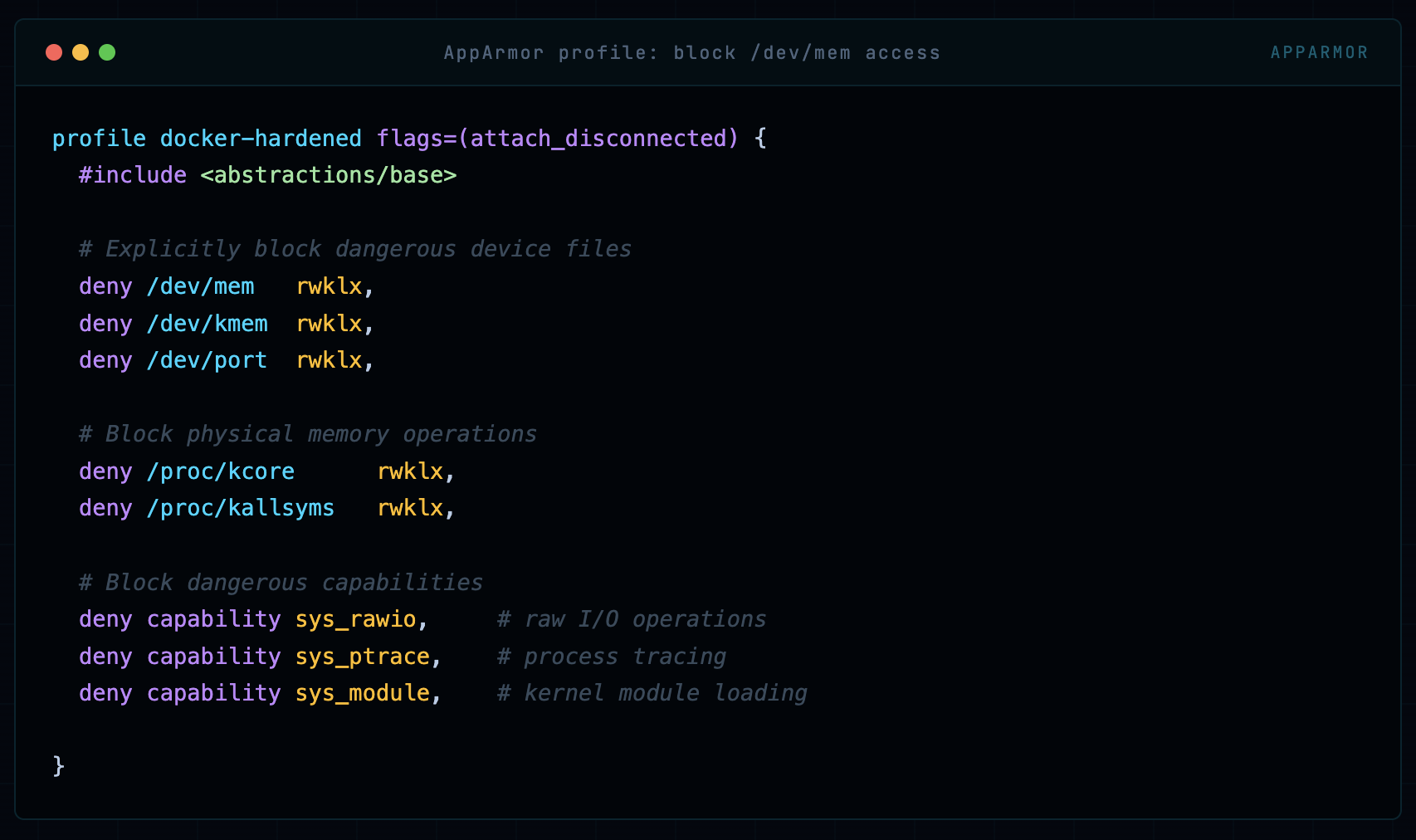Viewport: 1416px width, 840px height.
Task: Click the red close dot
Action: tap(54, 52)
